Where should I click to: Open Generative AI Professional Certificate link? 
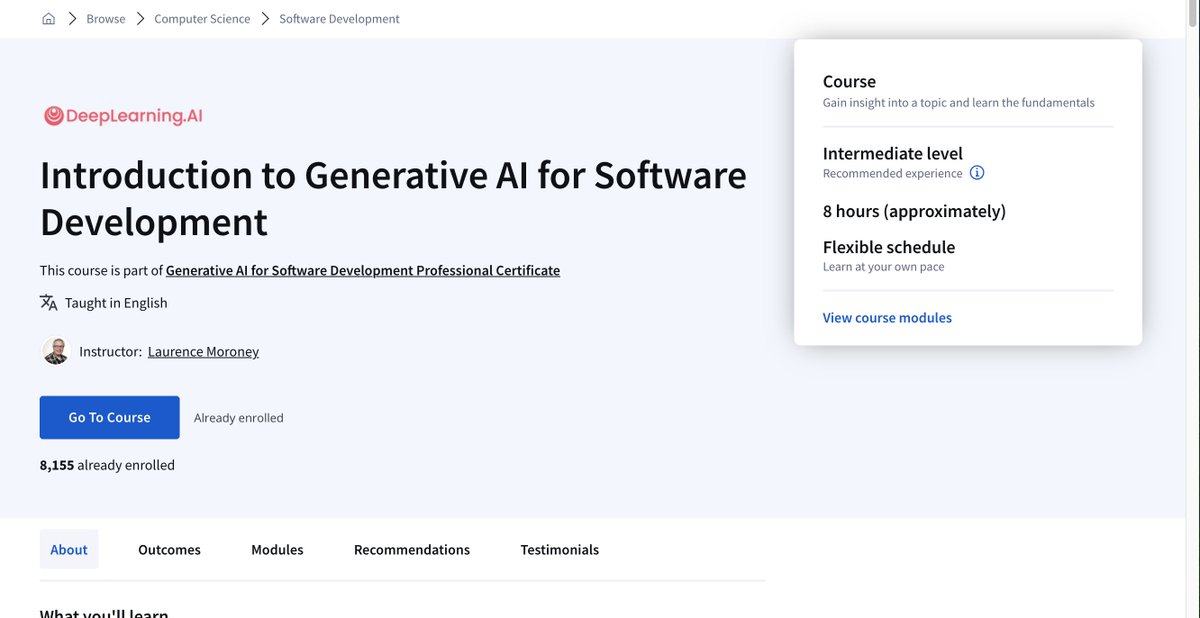tap(363, 270)
